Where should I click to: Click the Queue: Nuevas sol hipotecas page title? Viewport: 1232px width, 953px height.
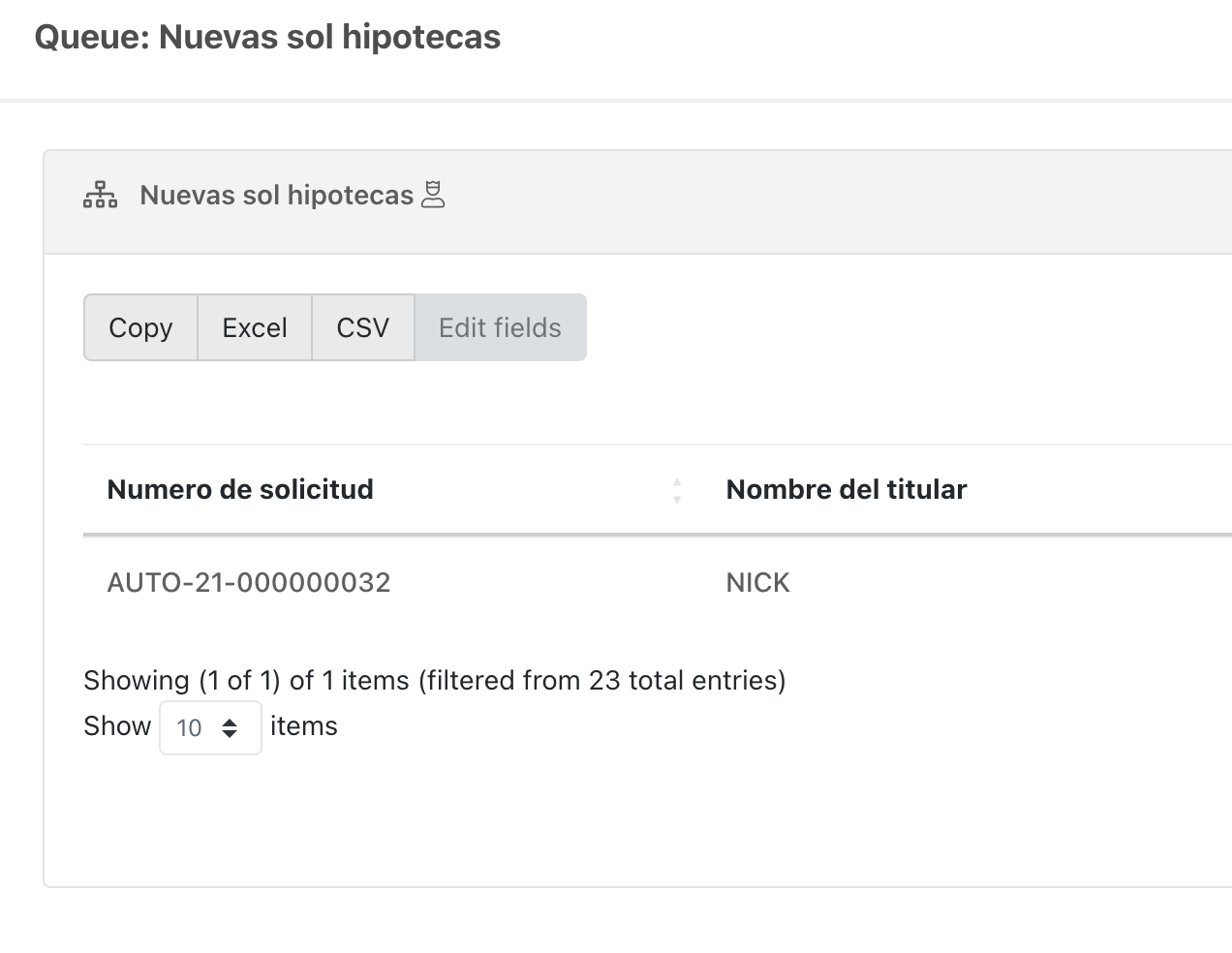(x=267, y=37)
